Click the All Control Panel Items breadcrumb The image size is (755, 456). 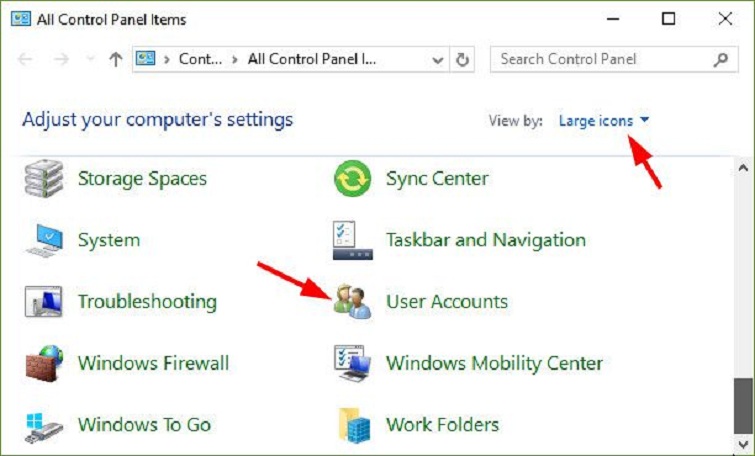click(x=312, y=59)
